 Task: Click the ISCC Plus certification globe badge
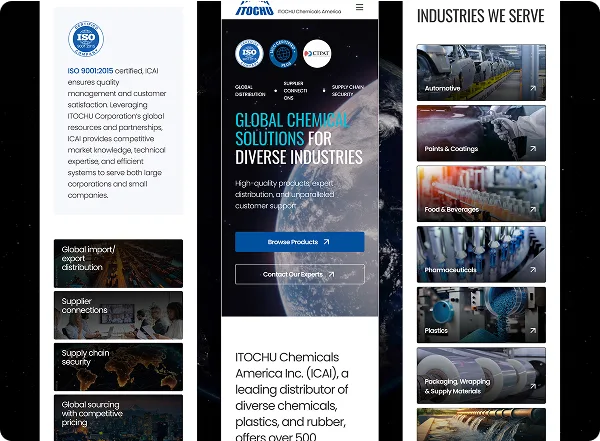pyautogui.click(x=283, y=53)
